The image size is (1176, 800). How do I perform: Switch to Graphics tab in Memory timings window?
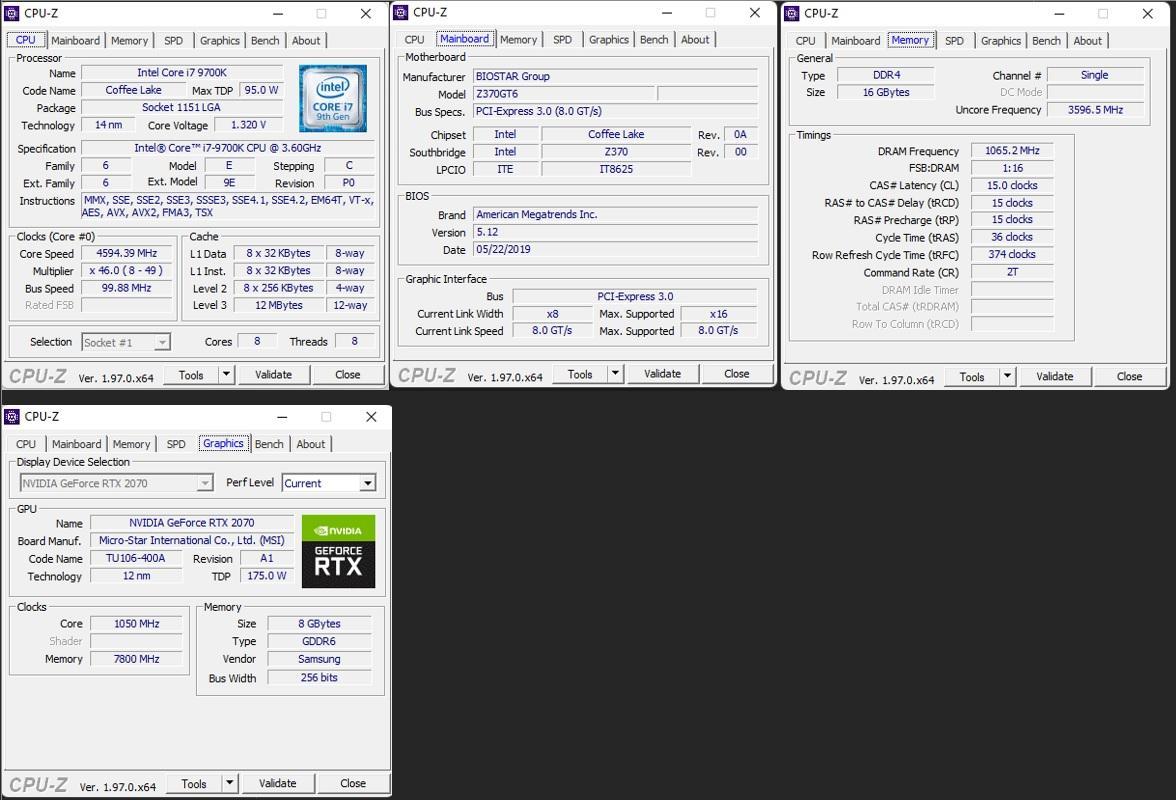click(1001, 40)
